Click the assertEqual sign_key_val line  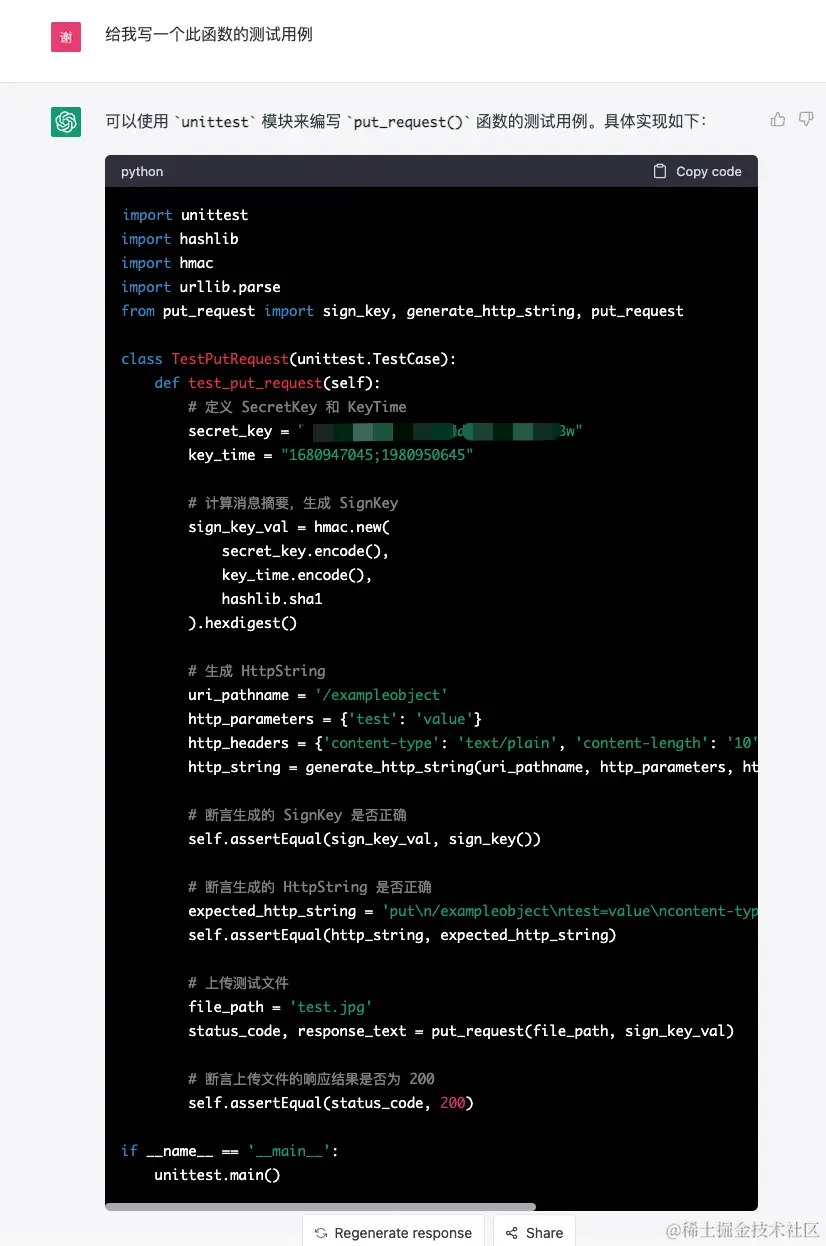(364, 839)
